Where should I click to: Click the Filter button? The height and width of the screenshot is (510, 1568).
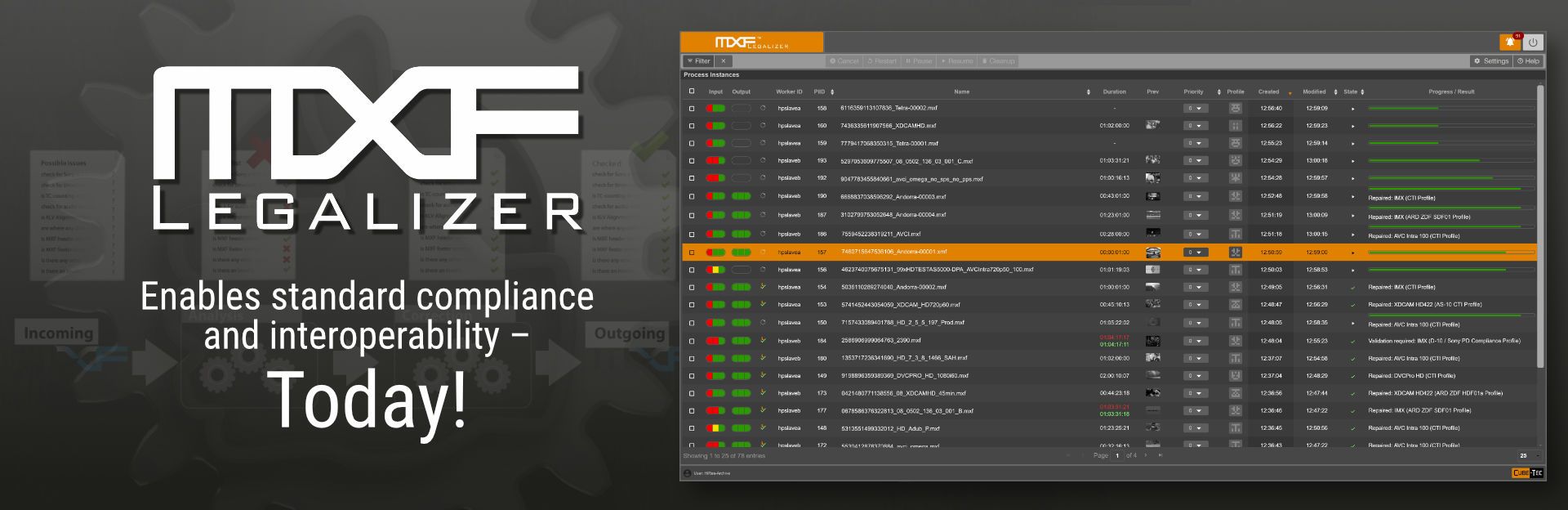click(698, 61)
